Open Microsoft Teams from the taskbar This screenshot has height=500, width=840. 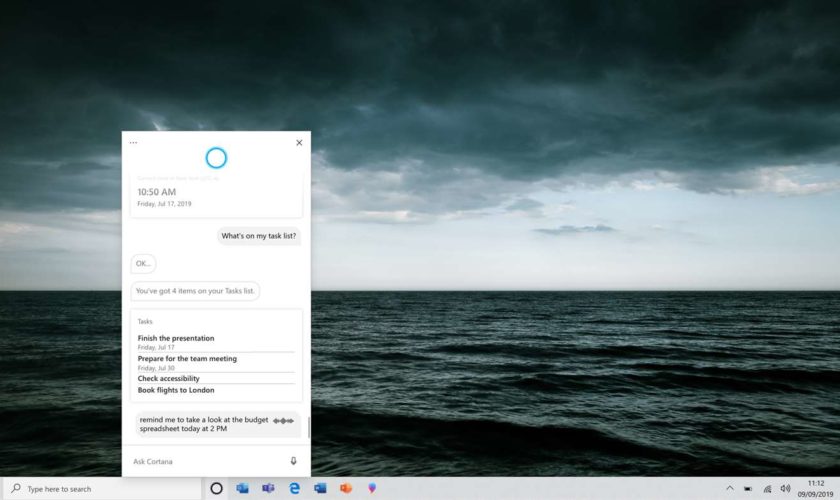(268, 488)
